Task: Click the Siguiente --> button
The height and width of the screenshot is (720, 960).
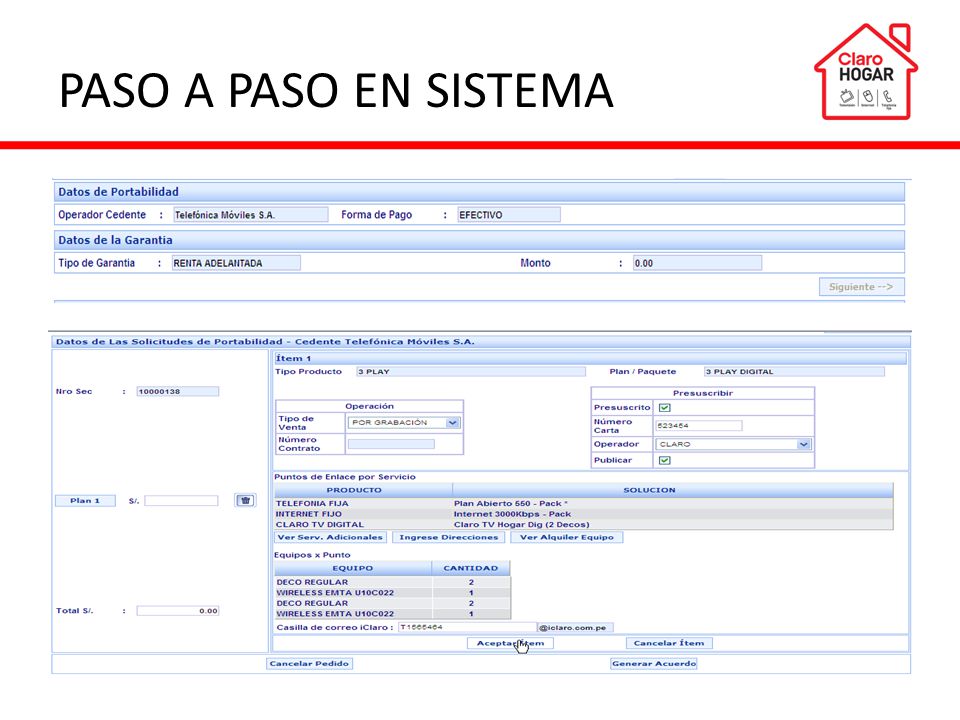Action: pyautogui.click(x=861, y=287)
